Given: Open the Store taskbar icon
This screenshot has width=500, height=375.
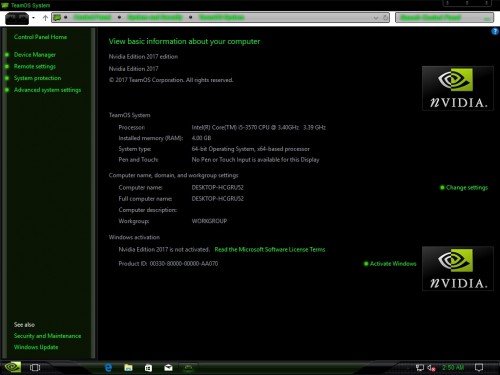Looking at the screenshot, I should (x=148, y=368).
